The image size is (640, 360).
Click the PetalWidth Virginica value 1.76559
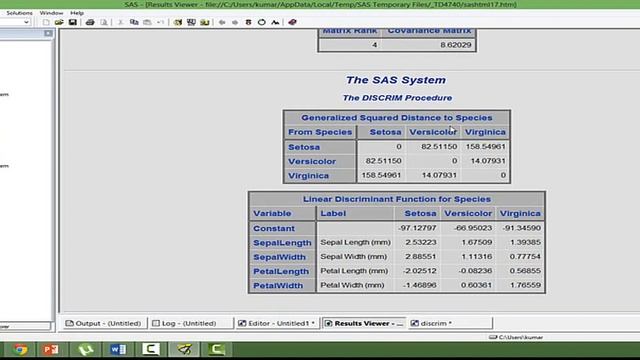pos(525,285)
